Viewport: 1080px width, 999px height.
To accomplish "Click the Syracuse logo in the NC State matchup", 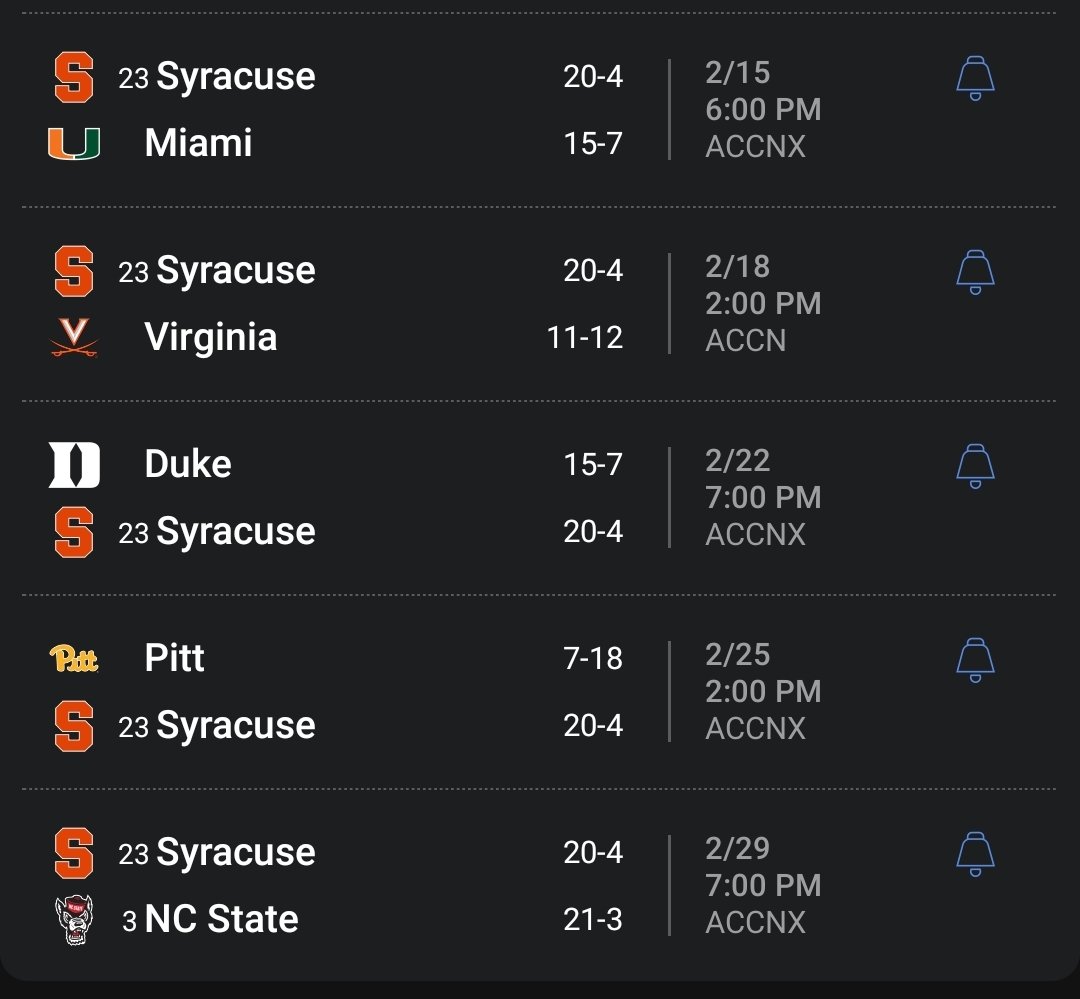I will pyautogui.click(x=75, y=851).
